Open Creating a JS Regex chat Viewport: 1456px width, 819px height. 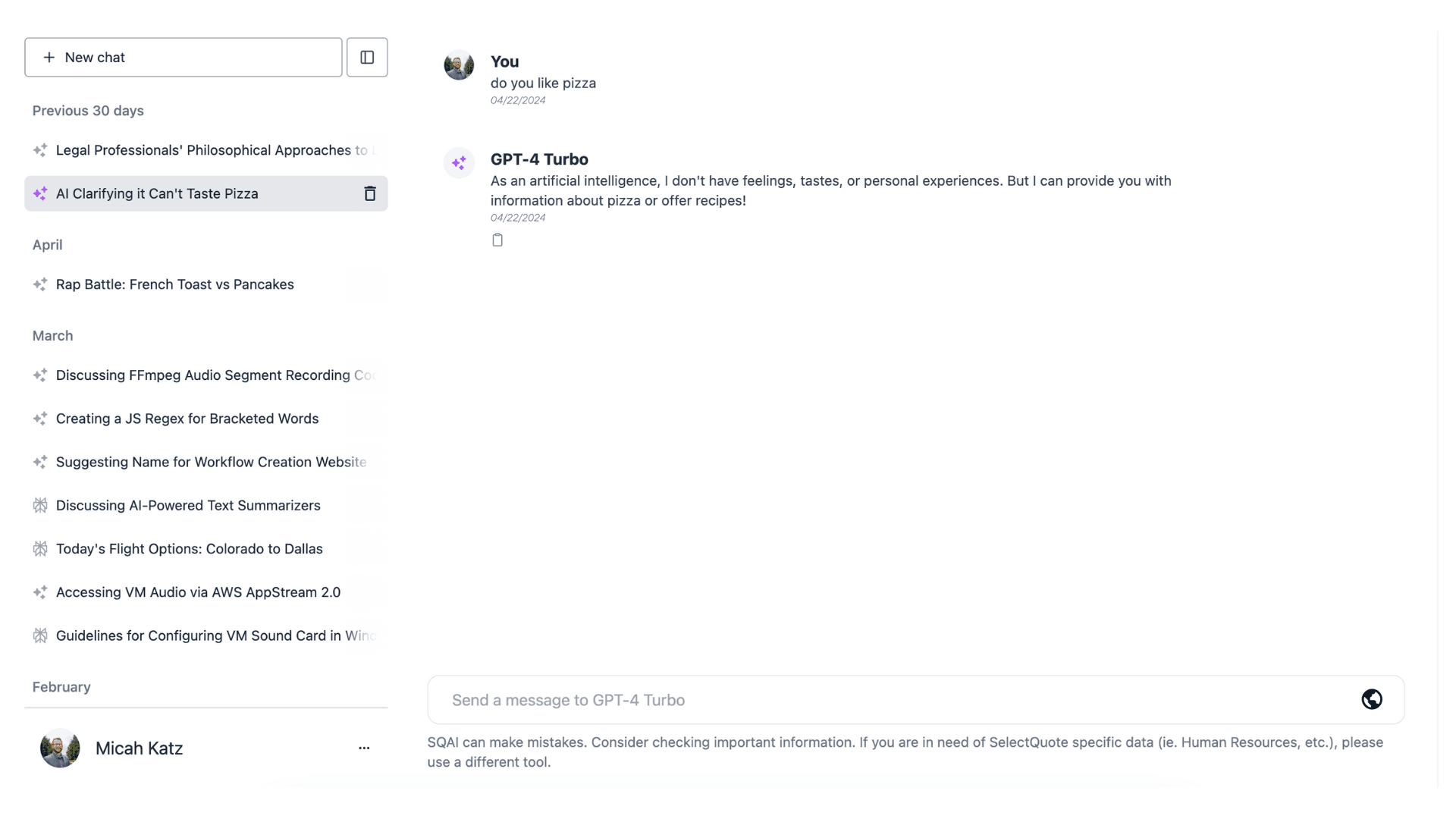[x=206, y=419]
